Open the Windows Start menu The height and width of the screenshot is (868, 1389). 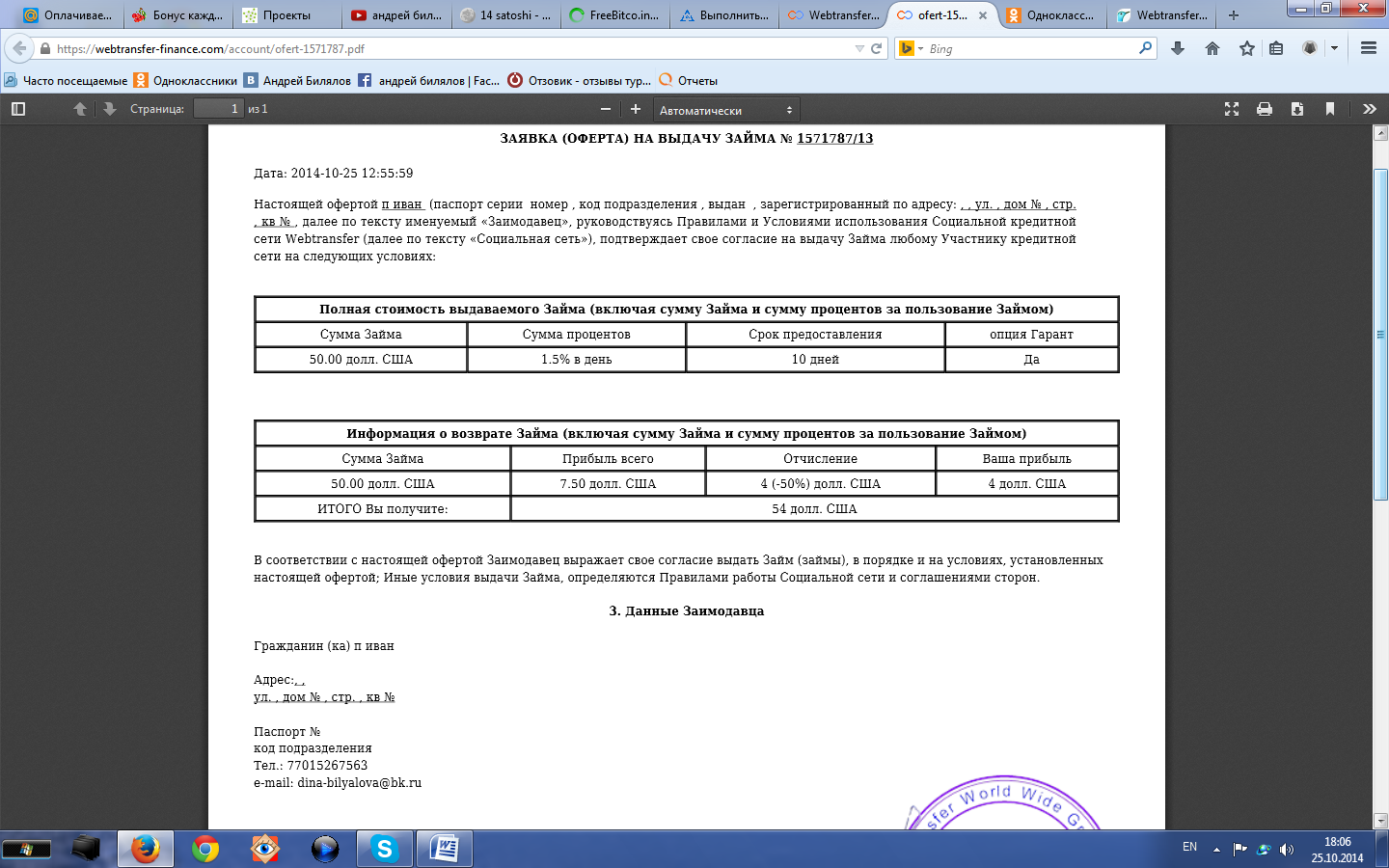[x=26, y=850]
